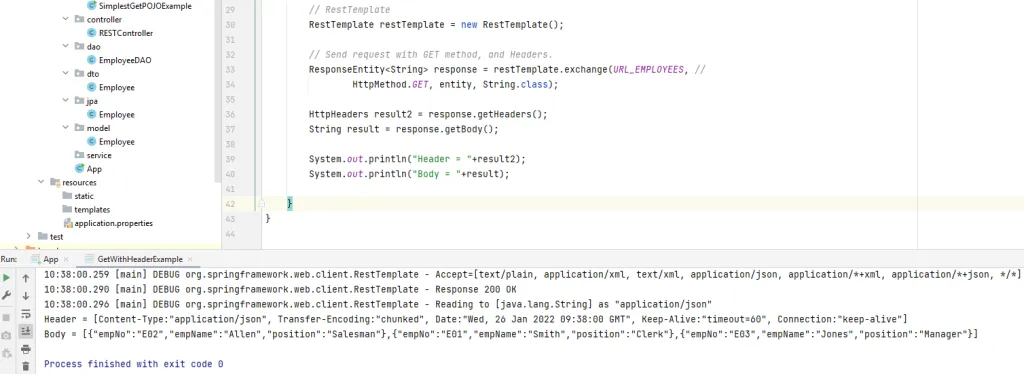Viewport: 1024px width, 374px height.
Task: Collapse the dao package
Action: 65,46
